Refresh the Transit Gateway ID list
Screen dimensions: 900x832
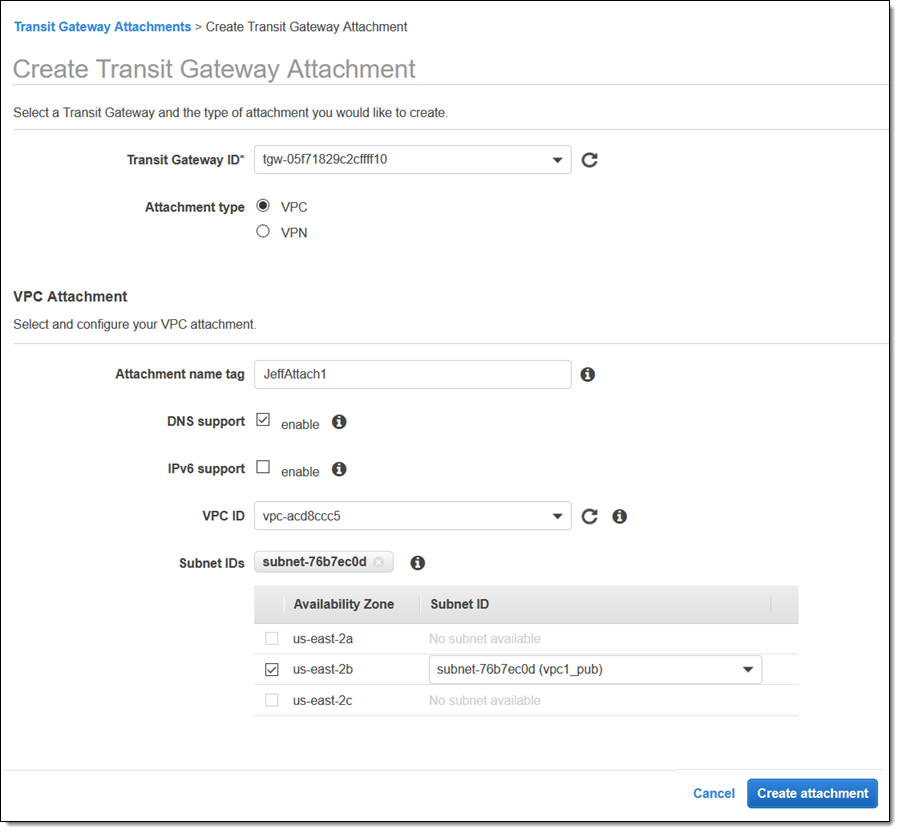tap(589, 160)
